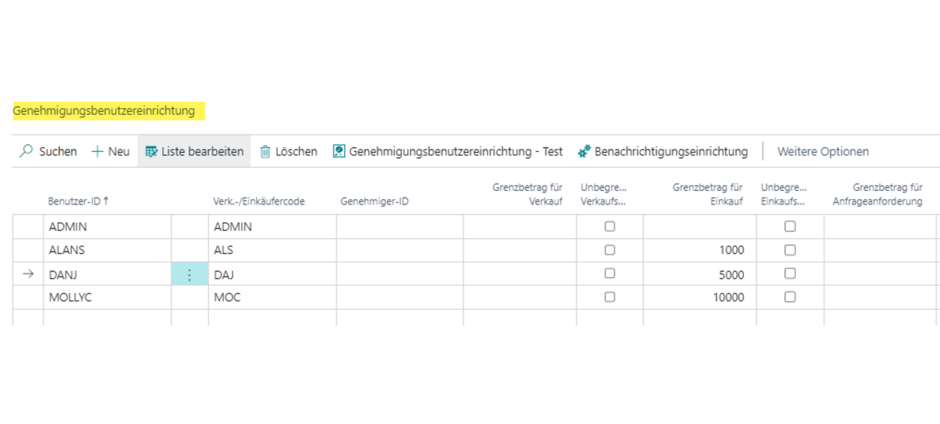This screenshot has width=940, height=424.
Task: Click the empty Genehmiger-ID field for MOLLYC
Action: [x=400, y=297]
